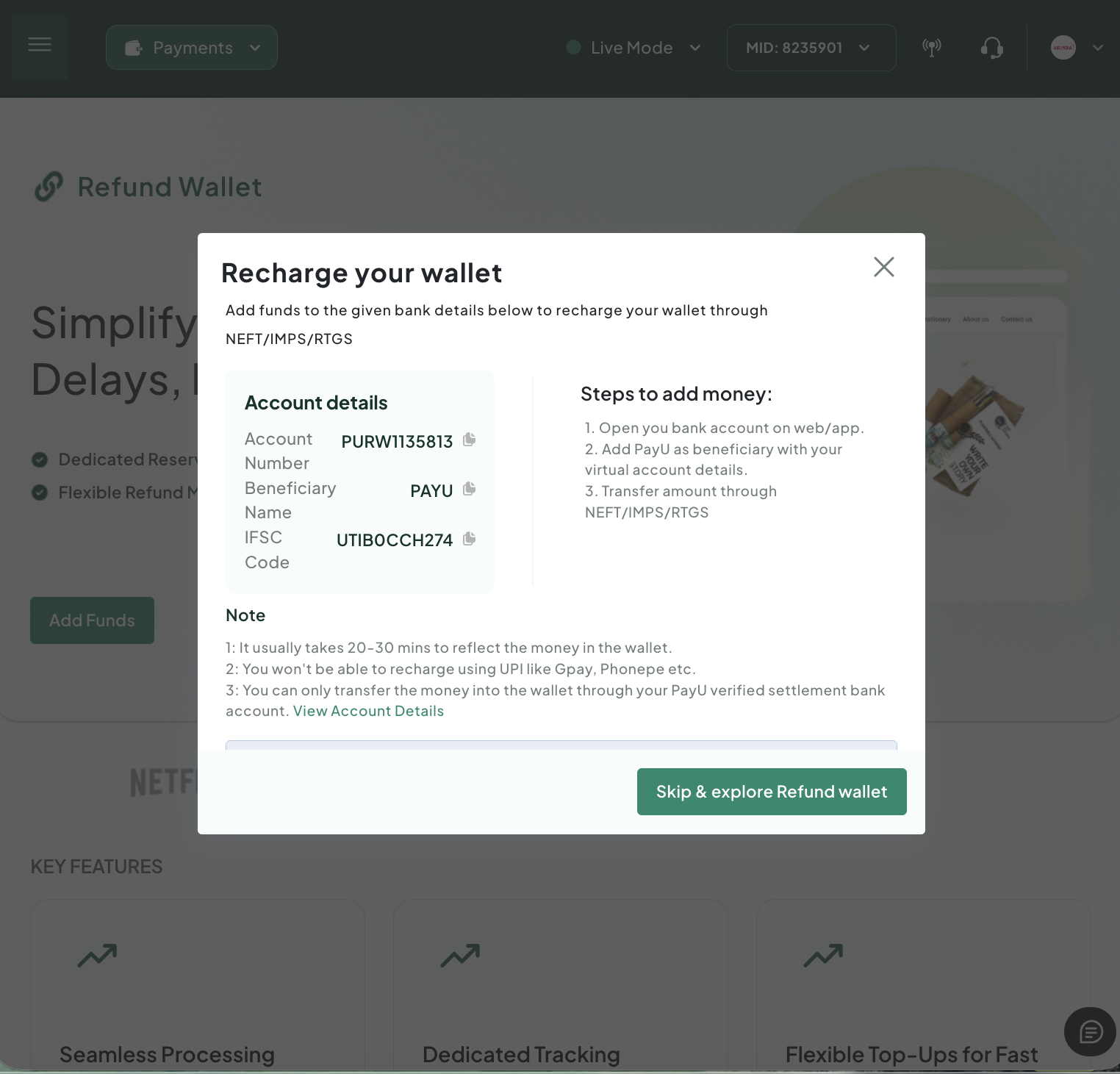Image resolution: width=1120 pixels, height=1074 pixels.
Task: Copy the beneficiary name PAYU
Action: 470,489
